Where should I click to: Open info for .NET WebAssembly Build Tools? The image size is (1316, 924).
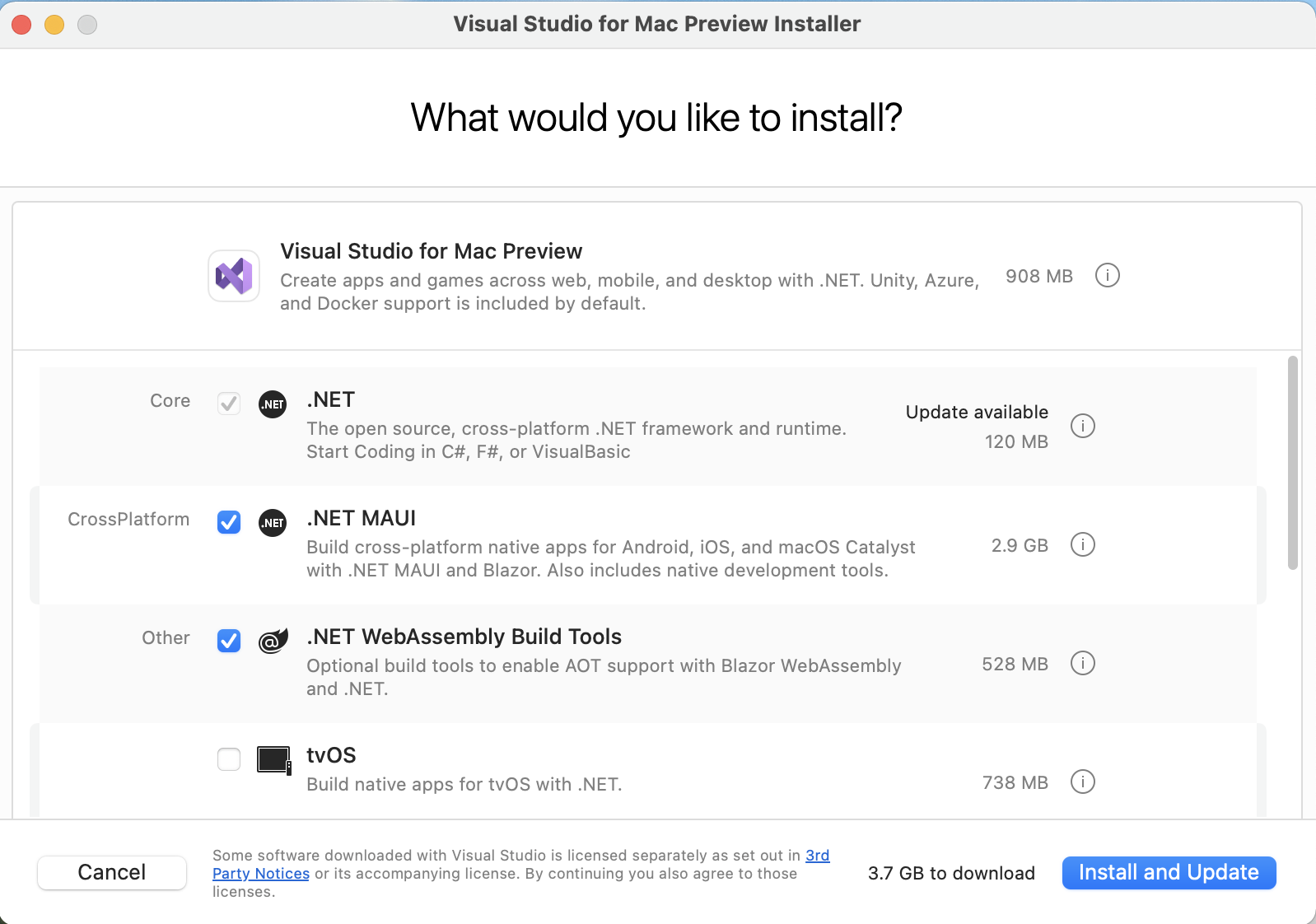1082,663
